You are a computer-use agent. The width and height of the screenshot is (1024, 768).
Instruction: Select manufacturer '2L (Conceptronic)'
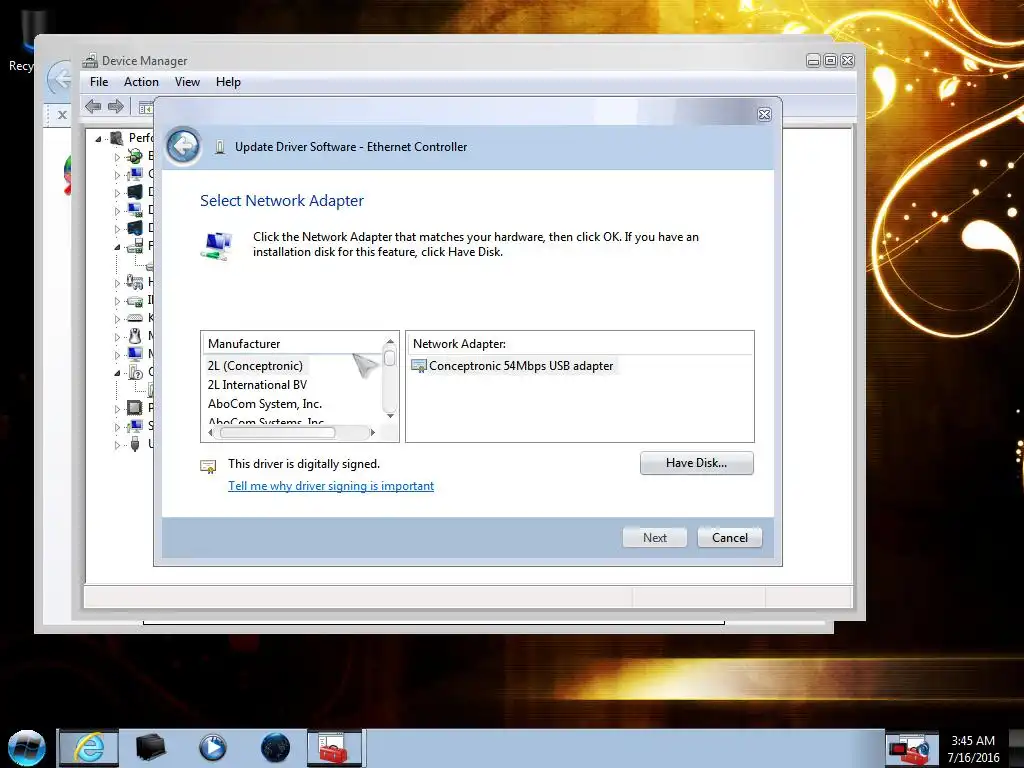[255, 366]
